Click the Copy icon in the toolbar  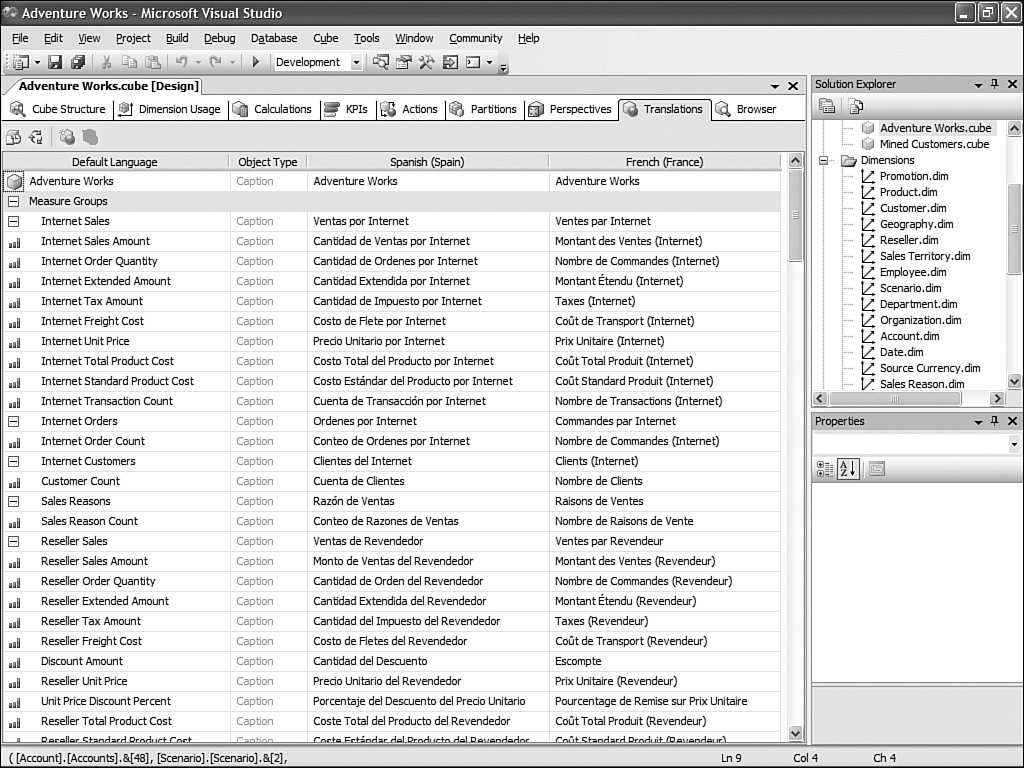[x=129, y=62]
